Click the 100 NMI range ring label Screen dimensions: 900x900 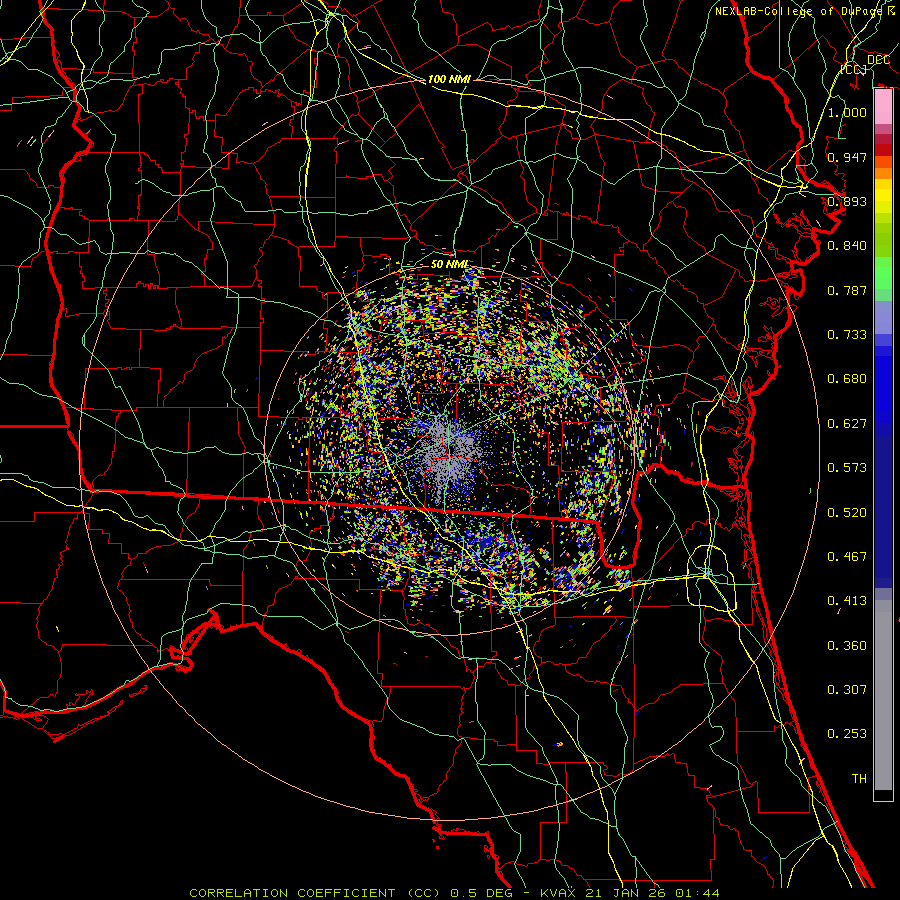point(449,79)
